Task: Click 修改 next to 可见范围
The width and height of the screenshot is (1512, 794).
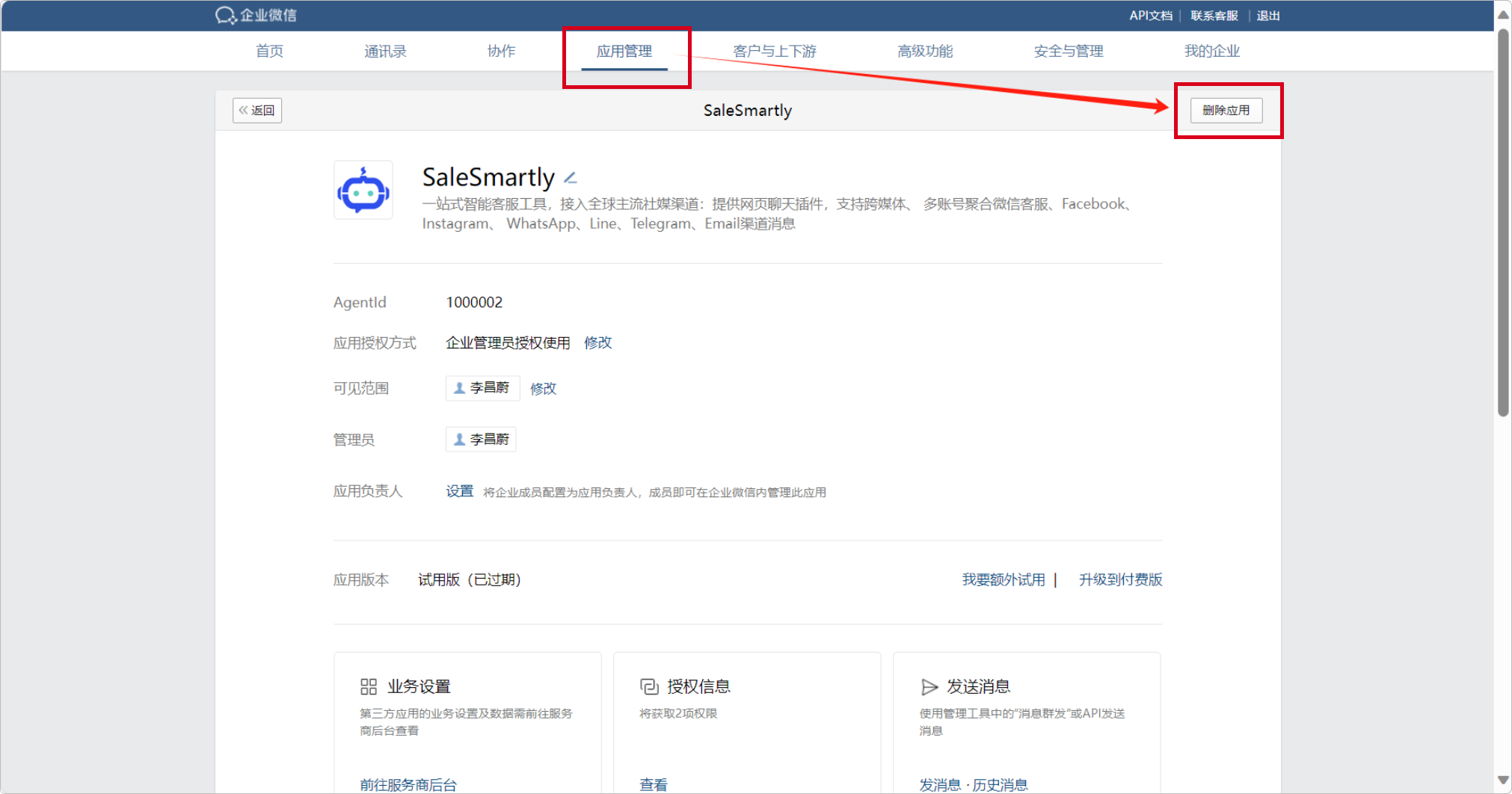Action: 543,389
